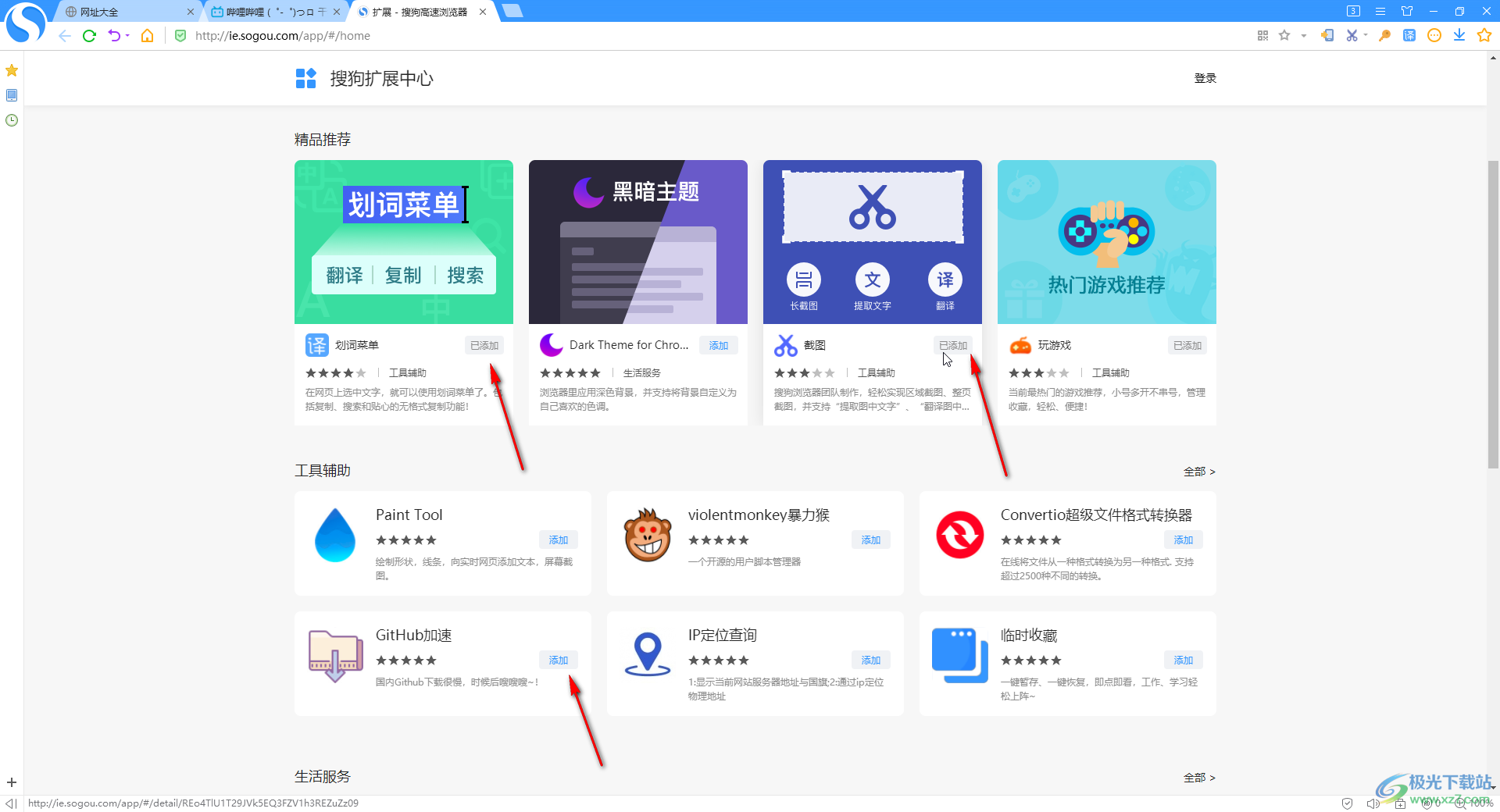Viewport: 1500px width, 812px height.
Task: View all in 生活服务 section via 全部
Action: [x=1199, y=778]
